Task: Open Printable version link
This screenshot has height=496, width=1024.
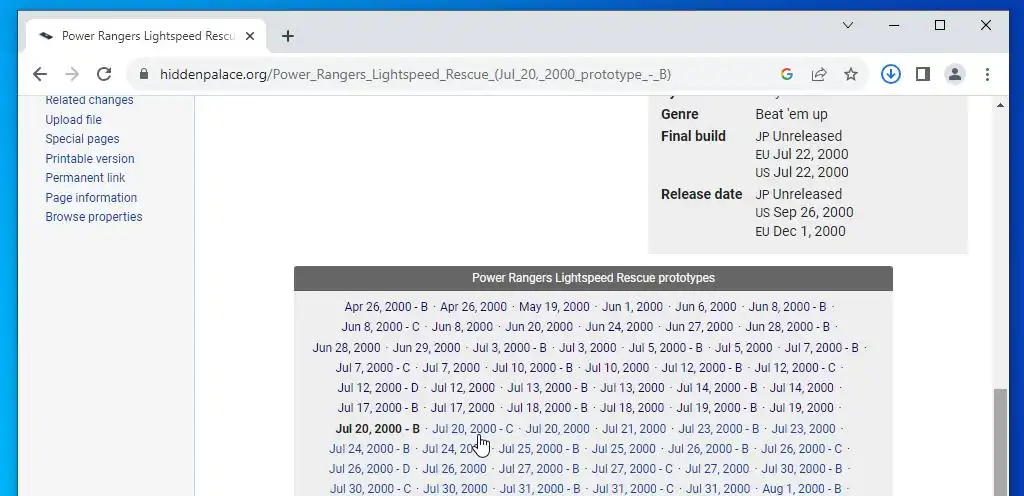Action: pyautogui.click(x=89, y=159)
